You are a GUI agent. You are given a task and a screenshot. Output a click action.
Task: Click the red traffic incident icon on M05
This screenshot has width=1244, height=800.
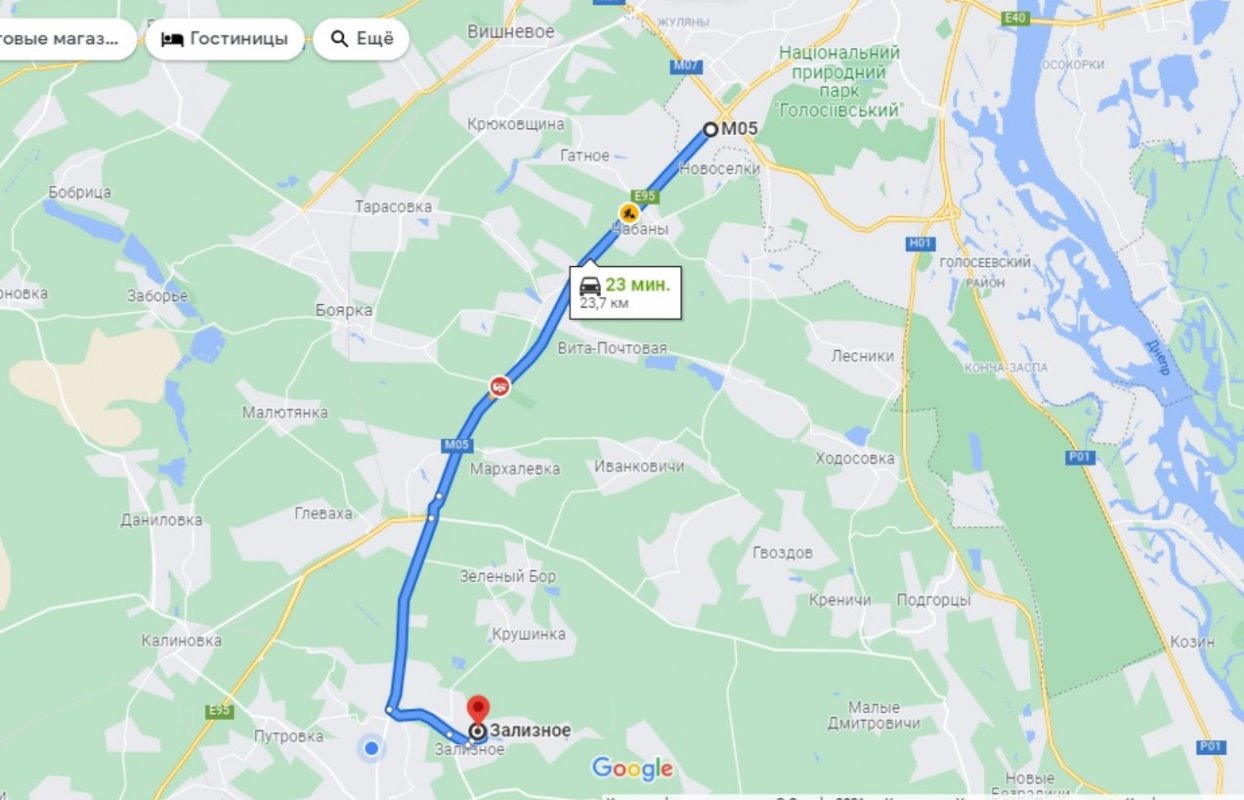(x=500, y=385)
